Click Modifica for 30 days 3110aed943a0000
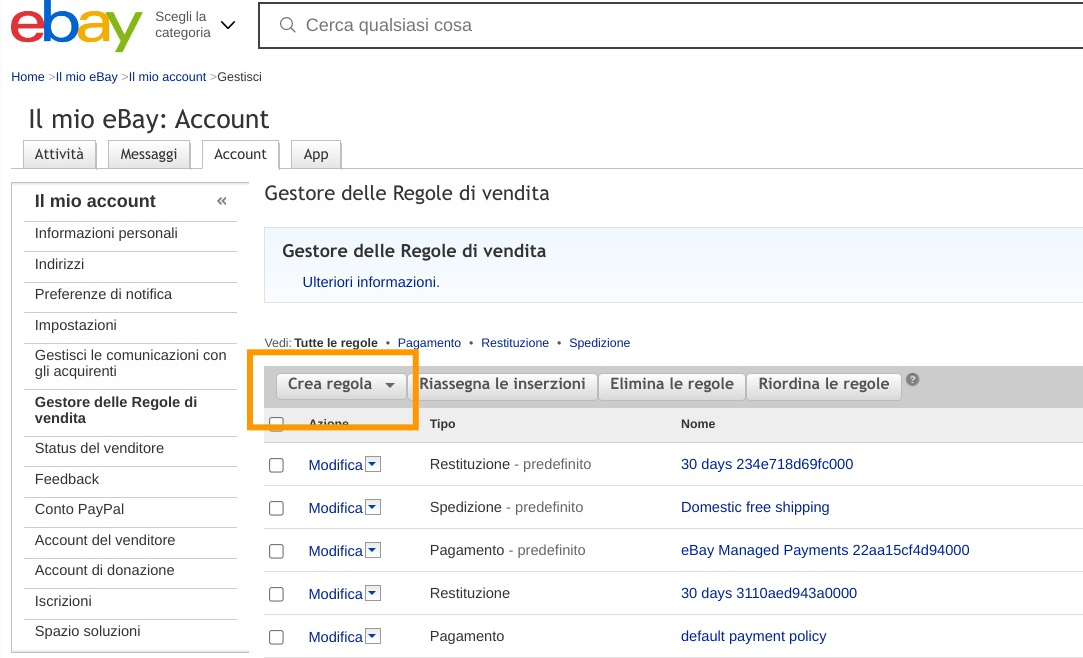The height and width of the screenshot is (658, 1083). tap(336, 594)
